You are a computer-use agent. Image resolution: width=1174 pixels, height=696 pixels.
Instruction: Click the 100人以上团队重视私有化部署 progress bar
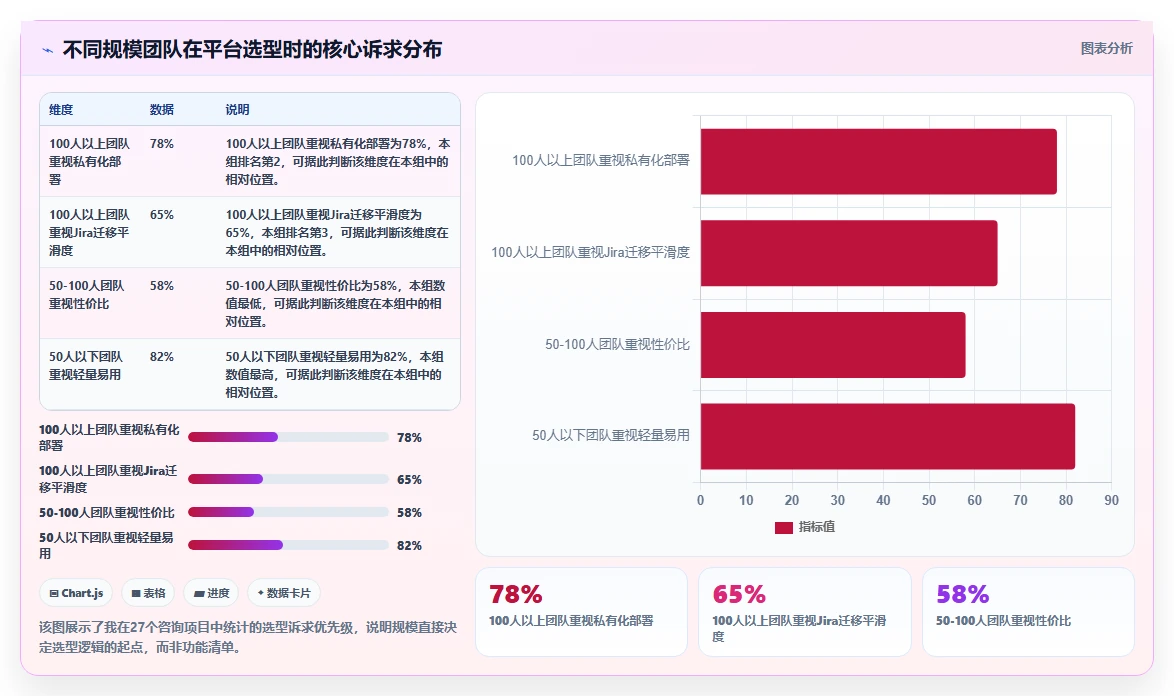tap(288, 437)
